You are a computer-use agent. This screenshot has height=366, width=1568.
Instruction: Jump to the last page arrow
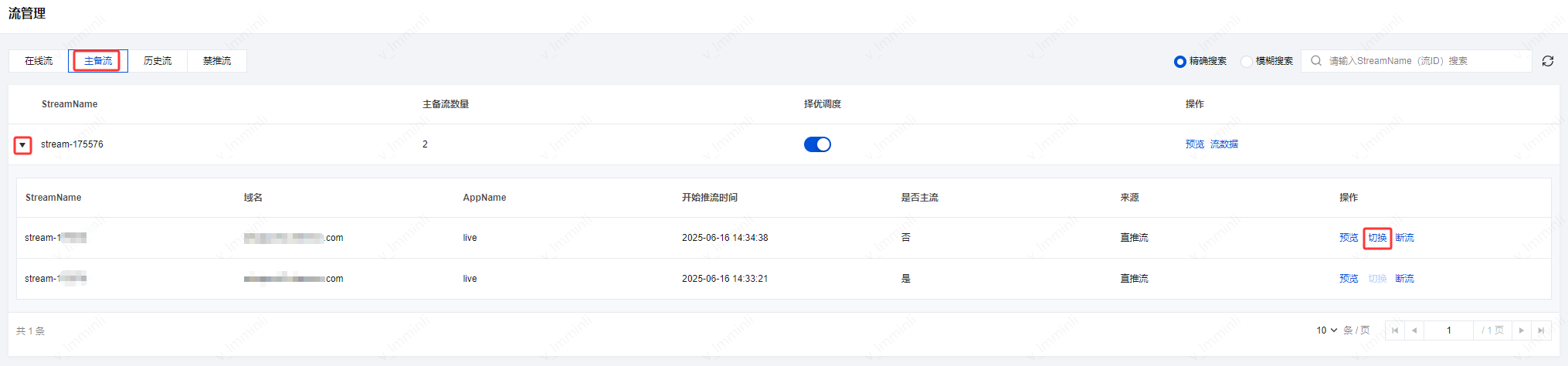[1541, 330]
